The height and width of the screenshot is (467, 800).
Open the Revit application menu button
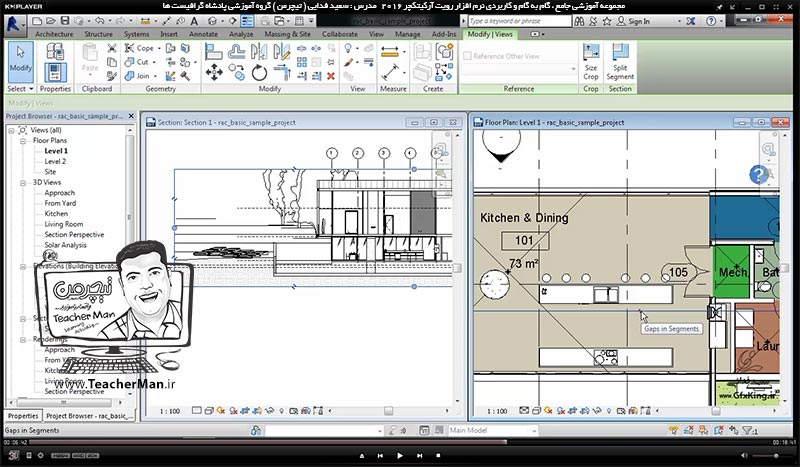pos(15,23)
